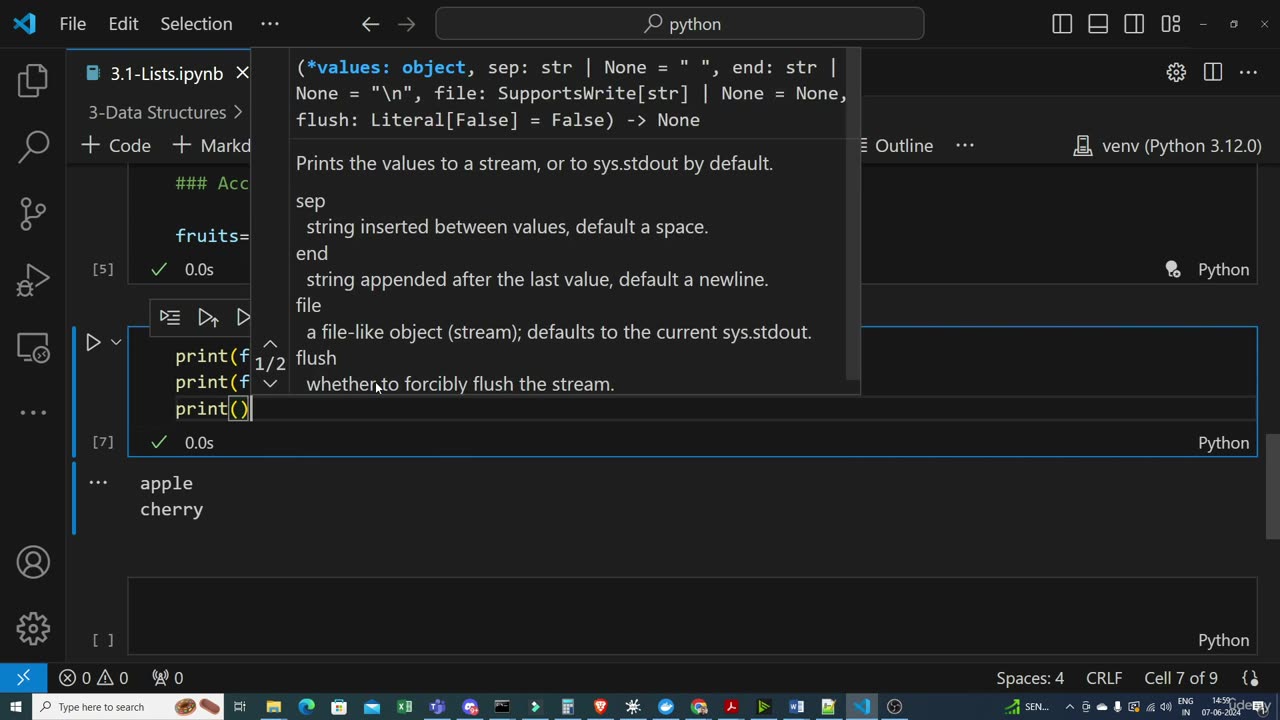The height and width of the screenshot is (720, 1280).
Task: Open the File menu
Action: pyautogui.click(x=73, y=24)
